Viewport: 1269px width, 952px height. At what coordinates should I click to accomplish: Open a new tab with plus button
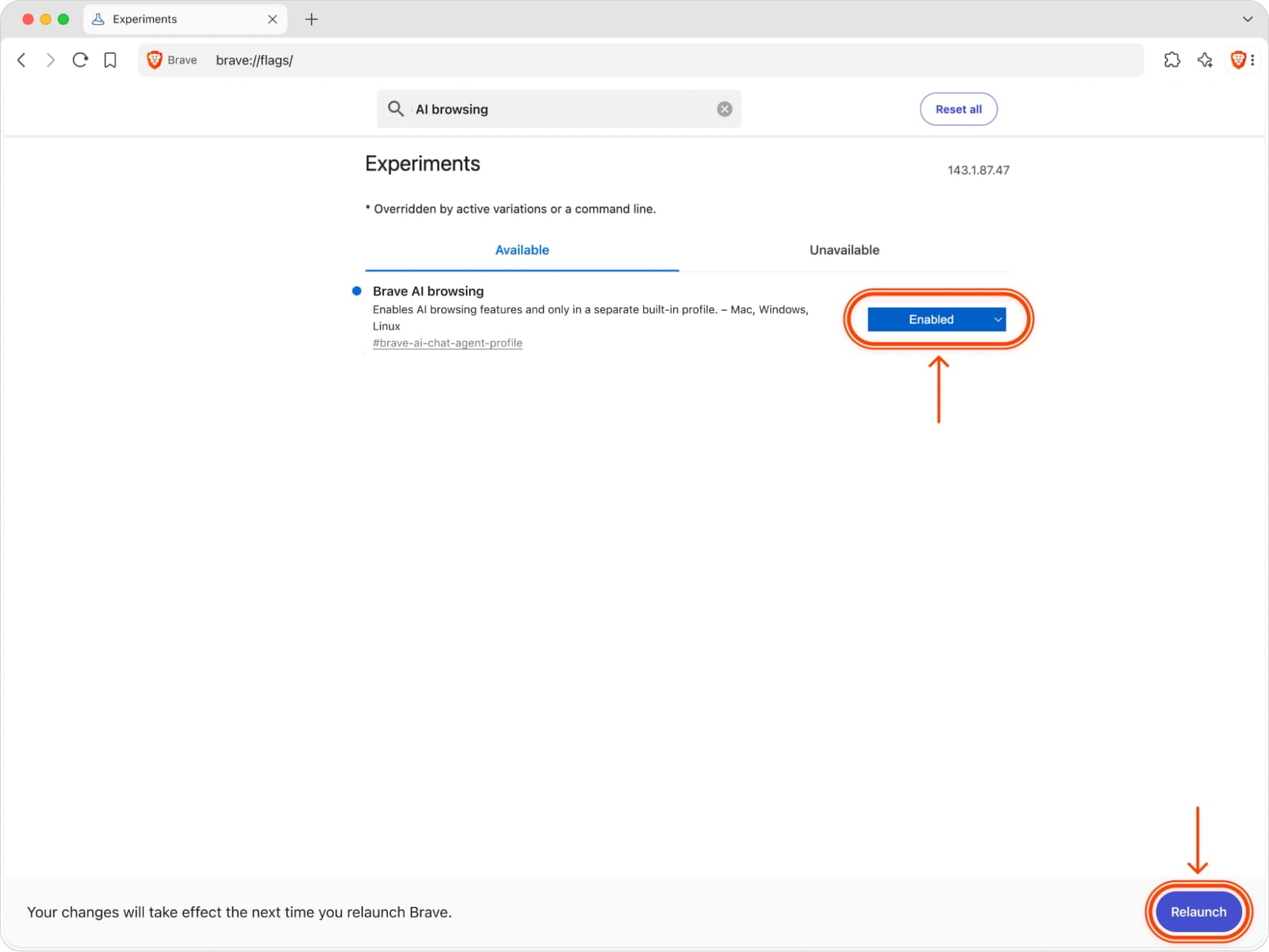pos(311,19)
